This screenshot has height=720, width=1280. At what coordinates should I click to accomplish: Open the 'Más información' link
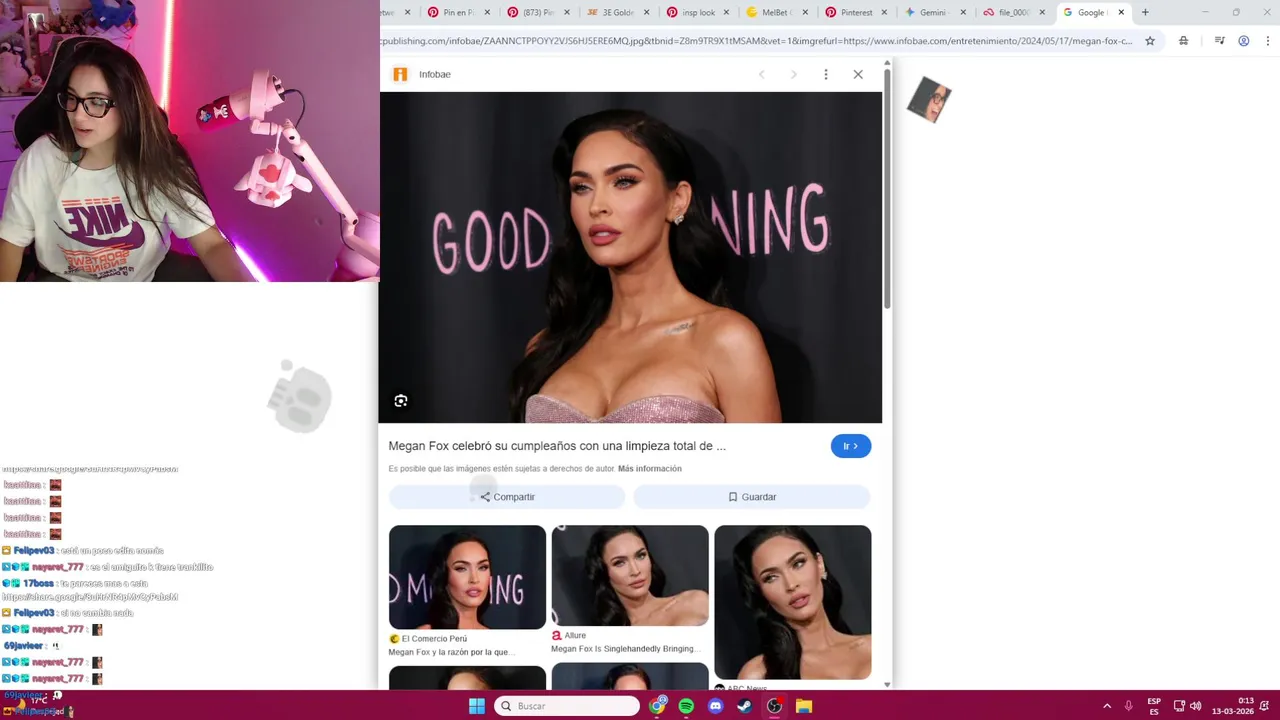pyautogui.click(x=650, y=468)
